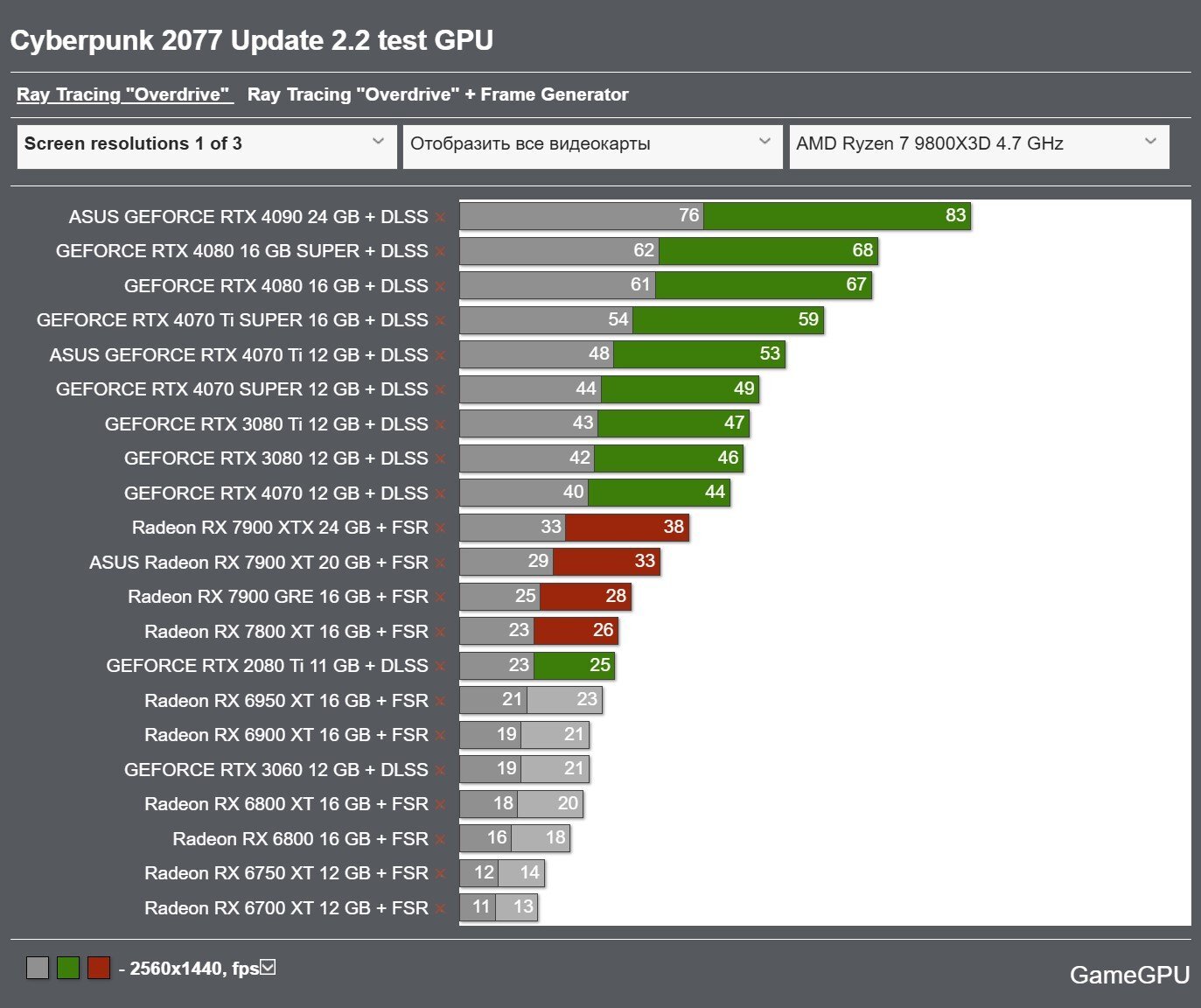This screenshot has height=1008, width=1201.
Task: Click red x beside Radeon RX 6950 XT
Action: click(440, 701)
